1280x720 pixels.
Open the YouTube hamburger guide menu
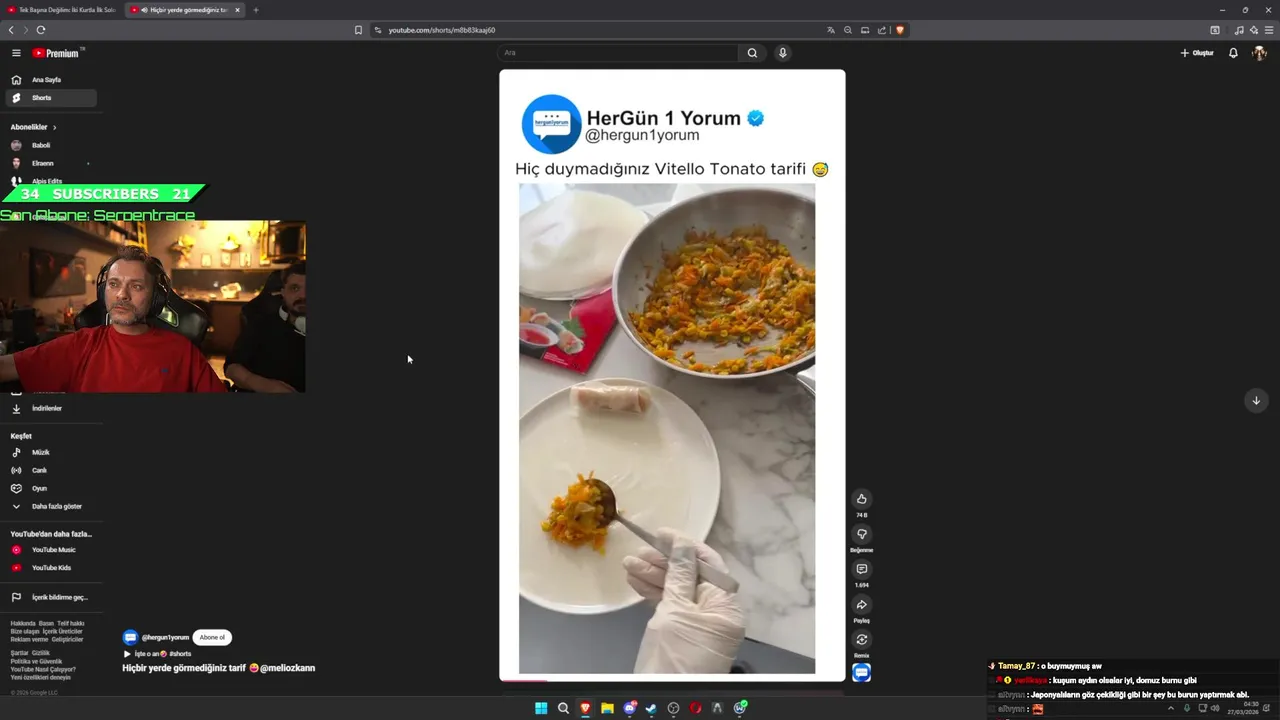coord(16,53)
